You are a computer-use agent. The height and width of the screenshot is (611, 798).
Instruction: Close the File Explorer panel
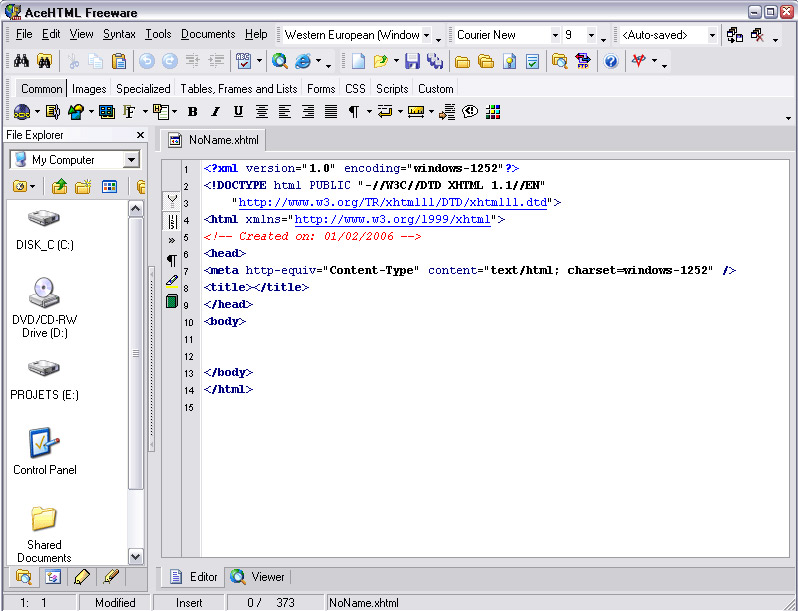pyautogui.click(x=140, y=135)
